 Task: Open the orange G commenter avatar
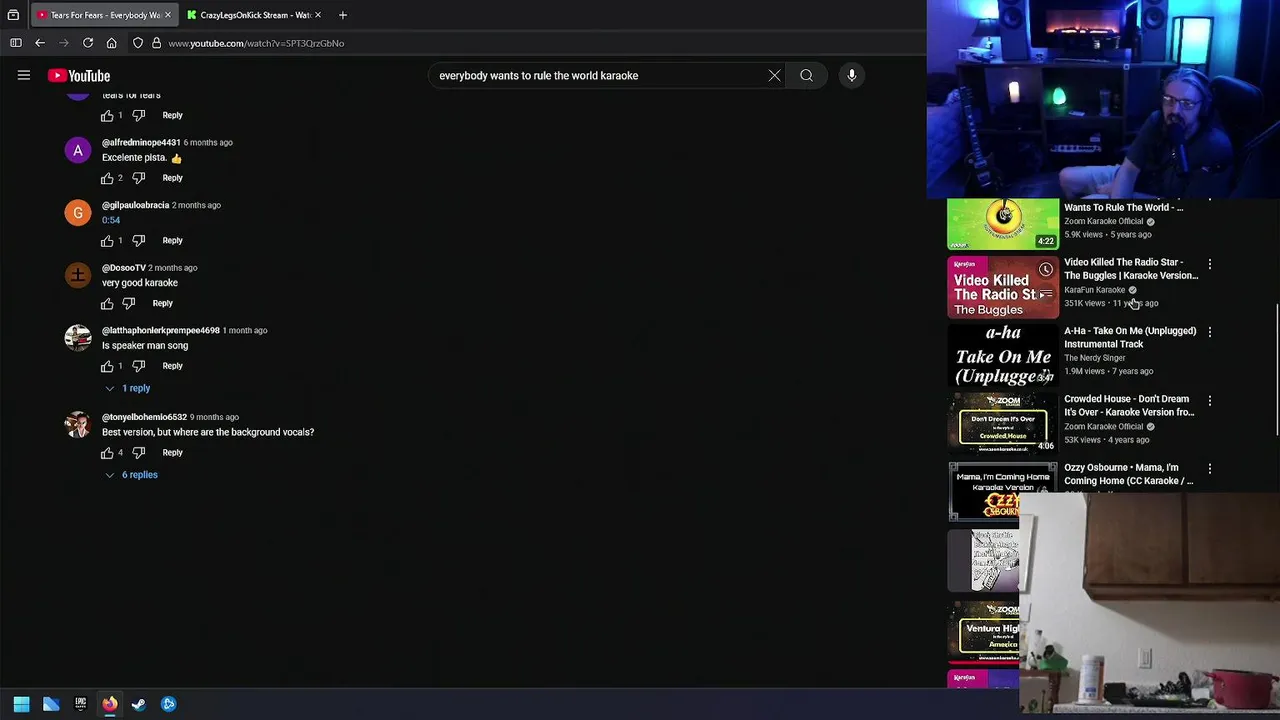click(78, 213)
